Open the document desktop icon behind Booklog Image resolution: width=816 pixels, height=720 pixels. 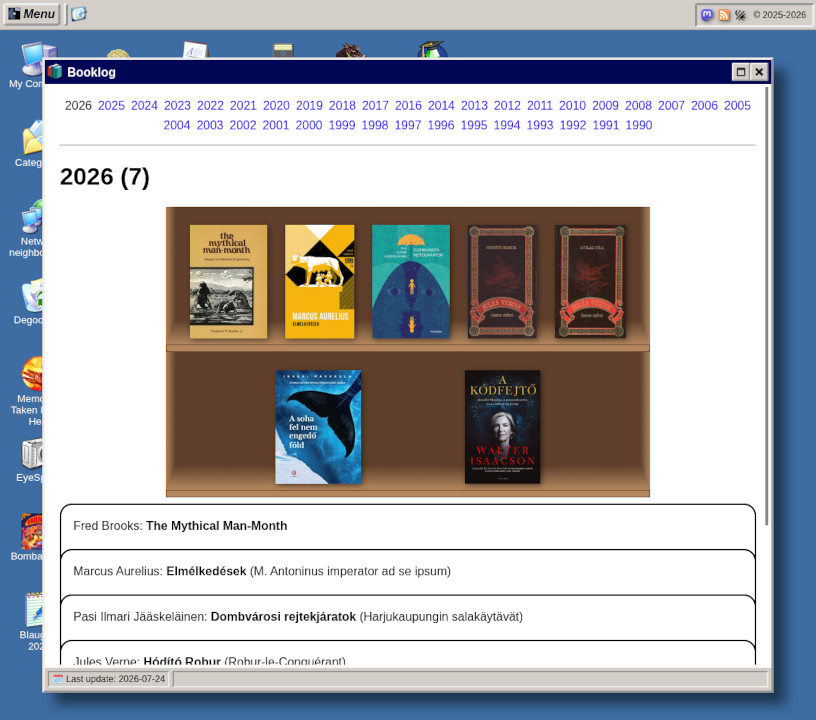click(196, 49)
